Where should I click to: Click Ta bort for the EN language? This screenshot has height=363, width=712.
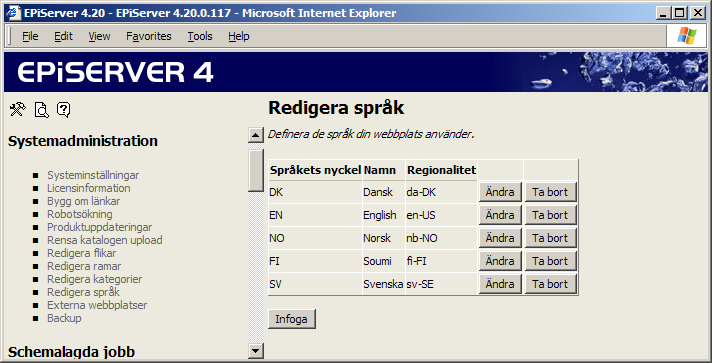point(550,215)
